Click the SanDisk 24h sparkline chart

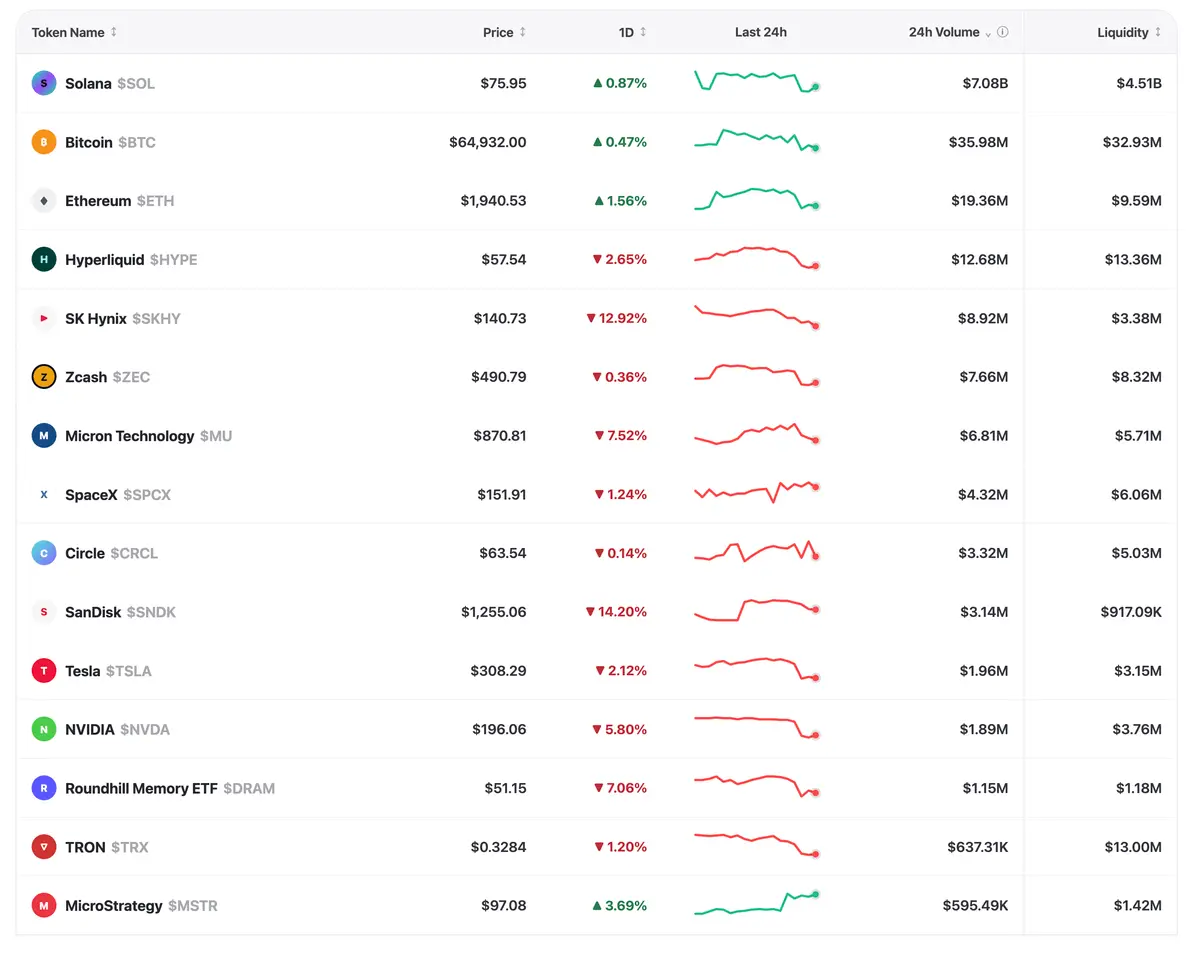point(757,610)
